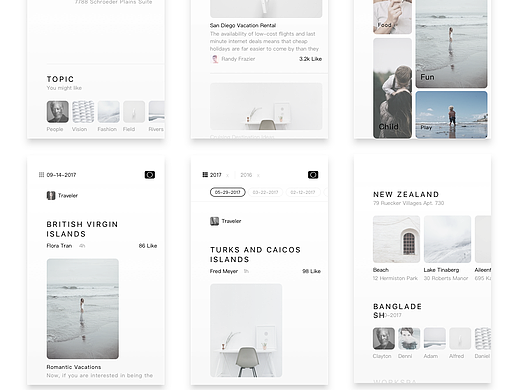Open the People topic thumbnail
520x390 pixels.
pos(58,112)
